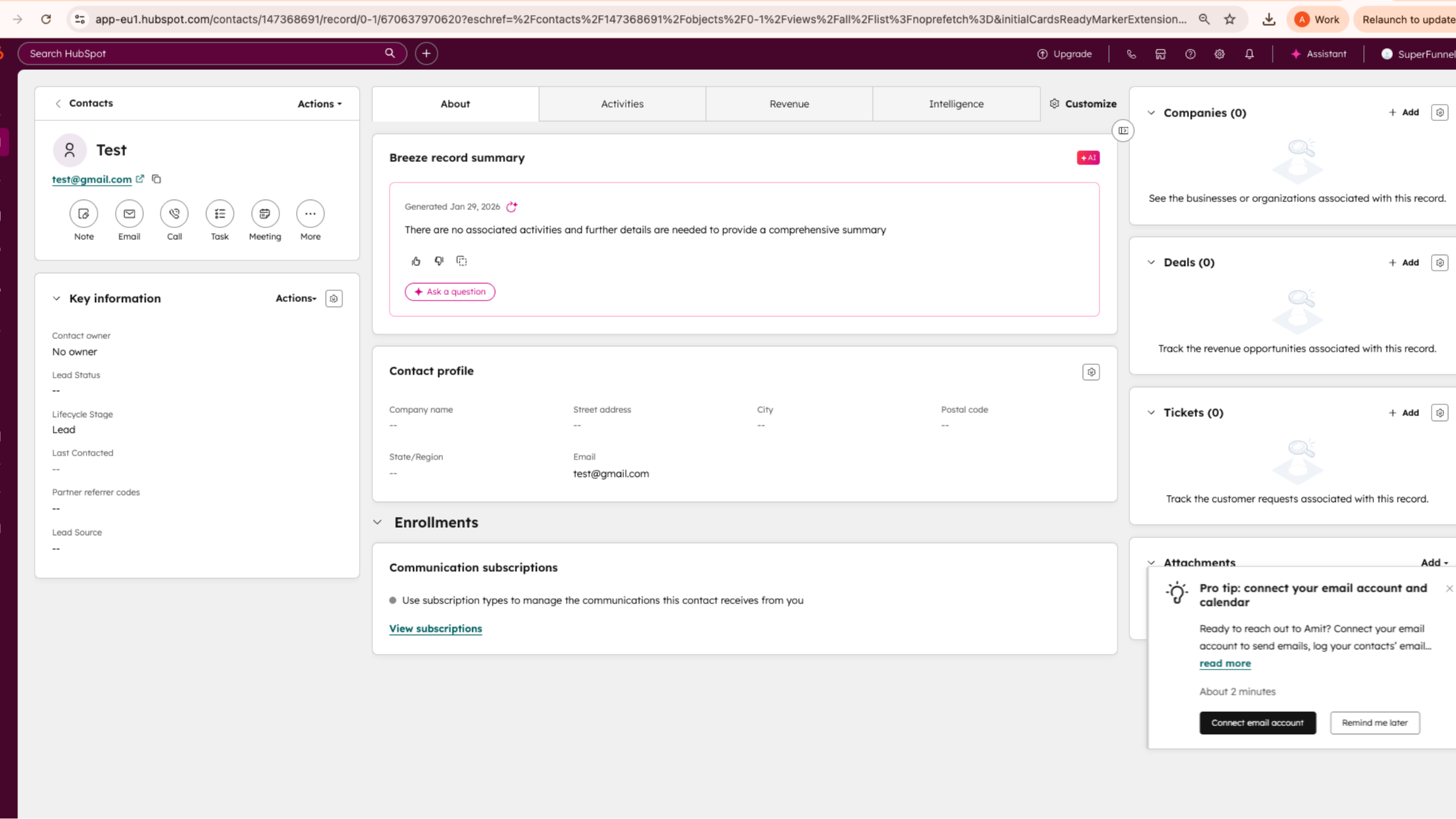Collapse the Key information section
The height and width of the screenshot is (819, 1456).
57,299
